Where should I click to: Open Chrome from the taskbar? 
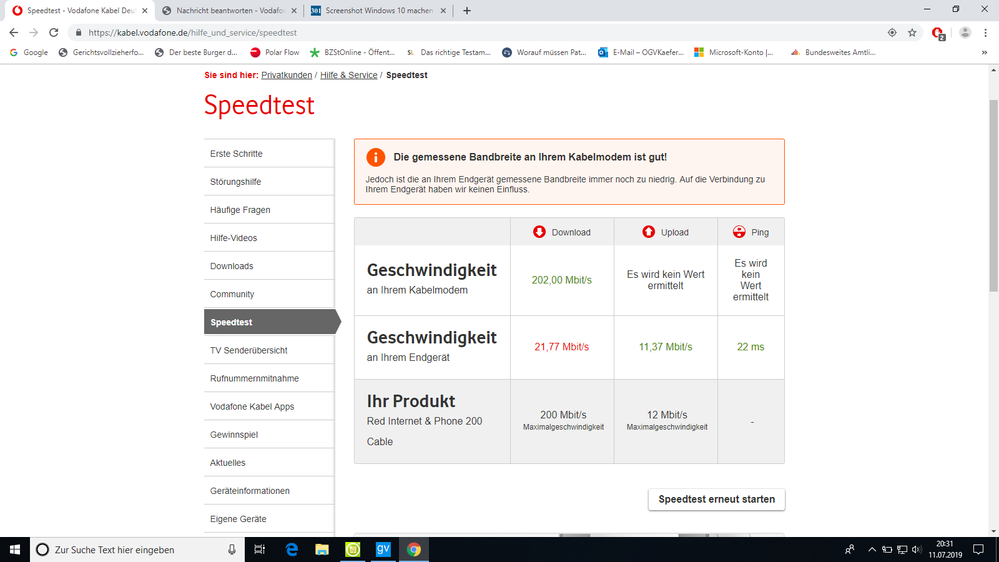tap(413, 549)
